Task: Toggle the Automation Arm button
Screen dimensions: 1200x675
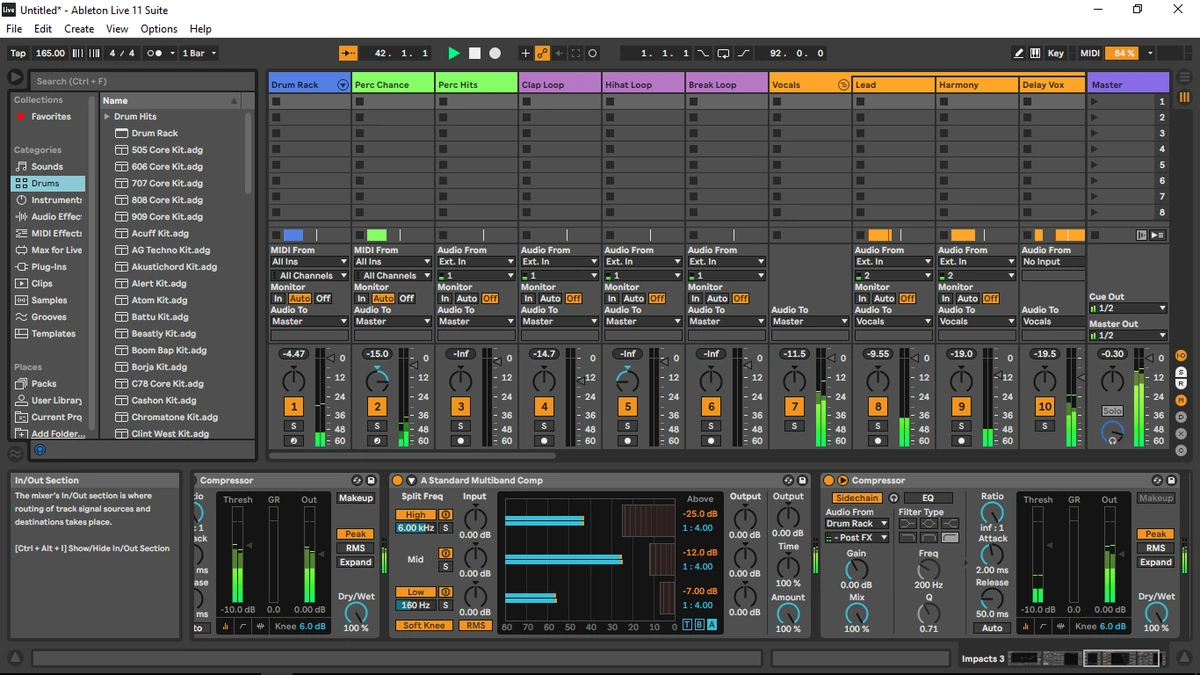Action: (x=543, y=53)
